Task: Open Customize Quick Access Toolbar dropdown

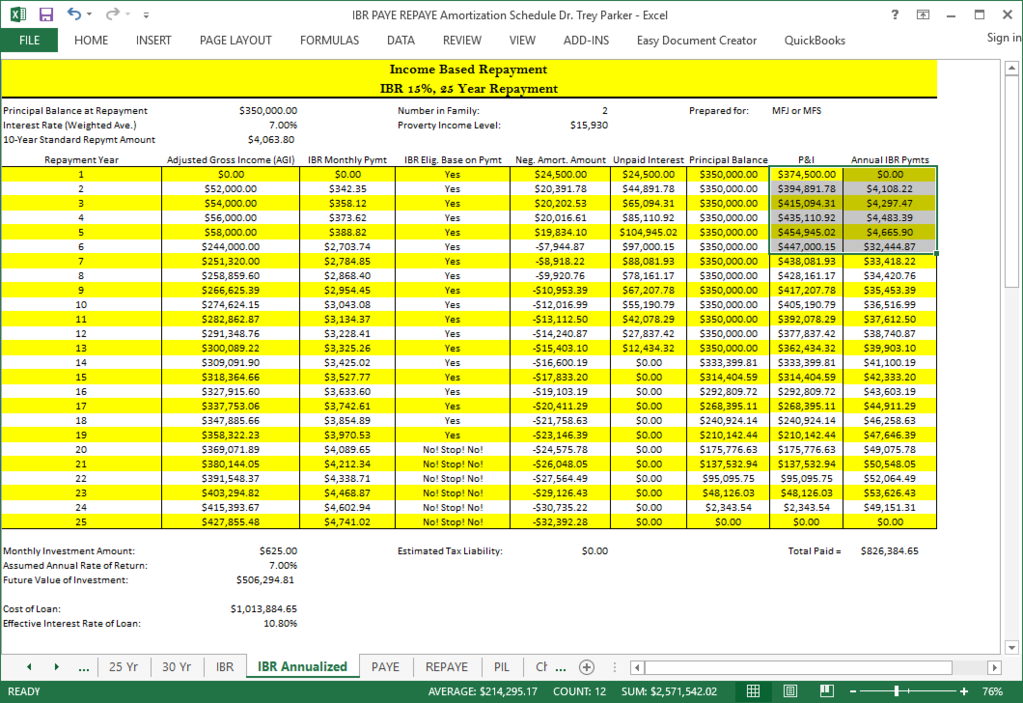Action: point(146,14)
